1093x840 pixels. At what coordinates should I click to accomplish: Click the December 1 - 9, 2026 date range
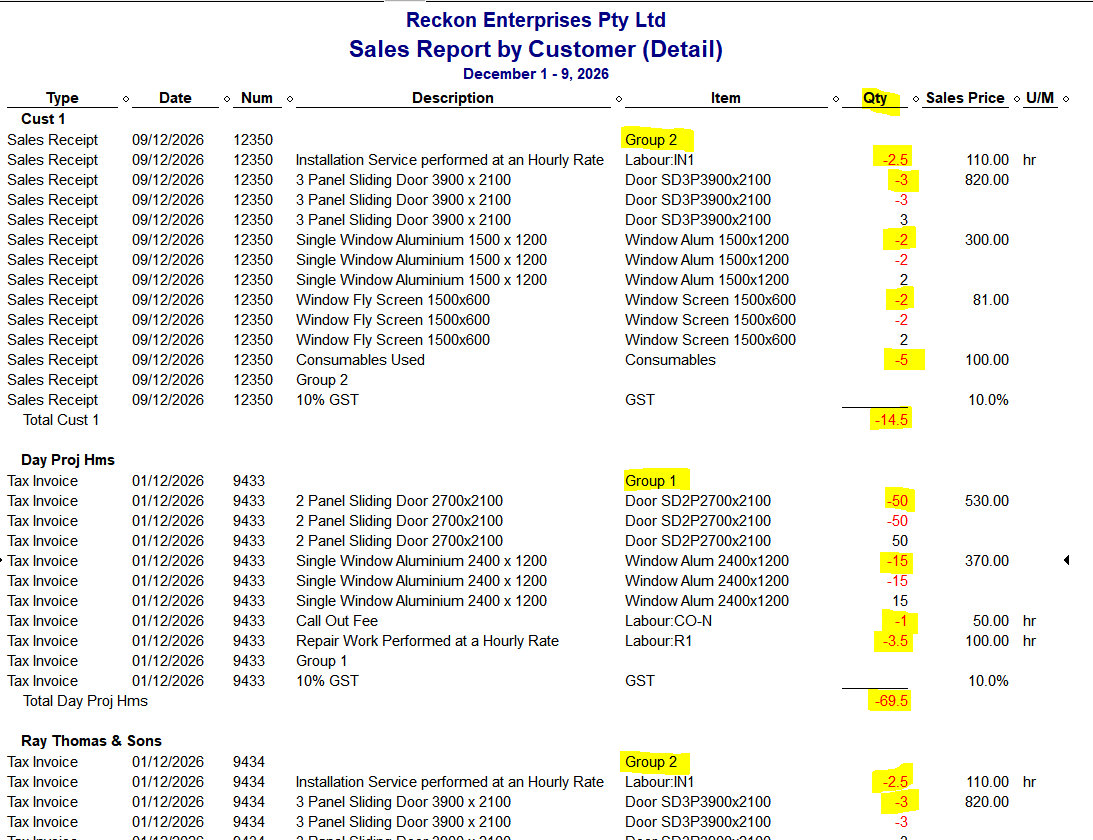tap(536, 74)
